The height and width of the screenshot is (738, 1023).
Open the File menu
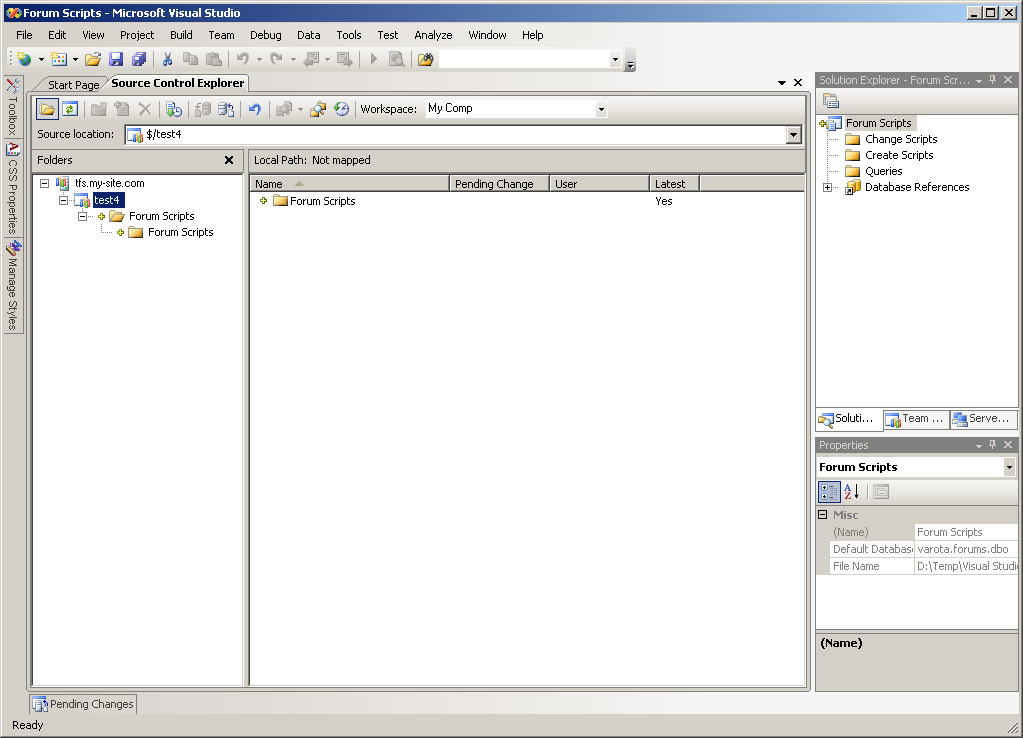(24, 35)
